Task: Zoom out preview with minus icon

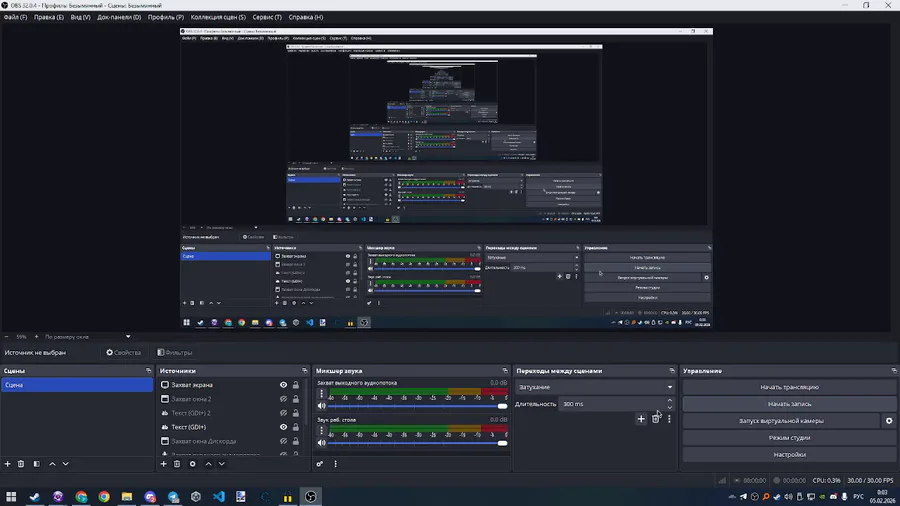Action: (x=6, y=337)
